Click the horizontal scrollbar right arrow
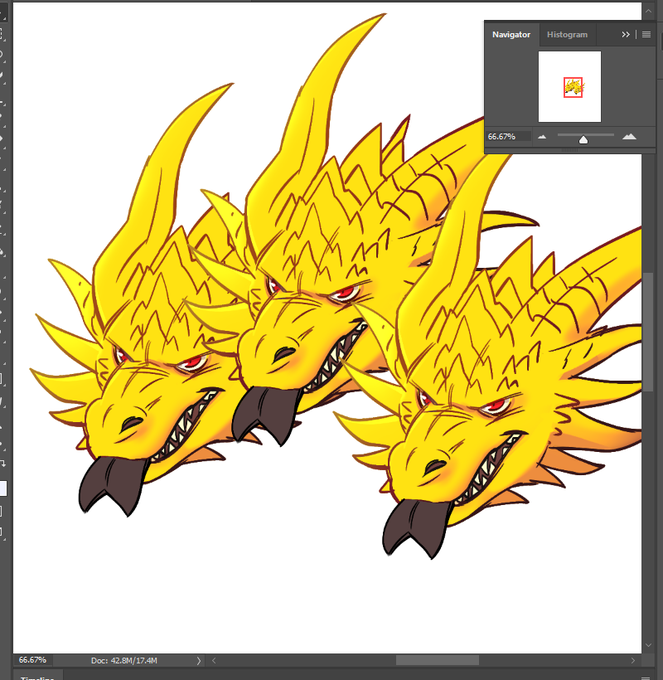This screenshot has height=680, width=663. 633,660
